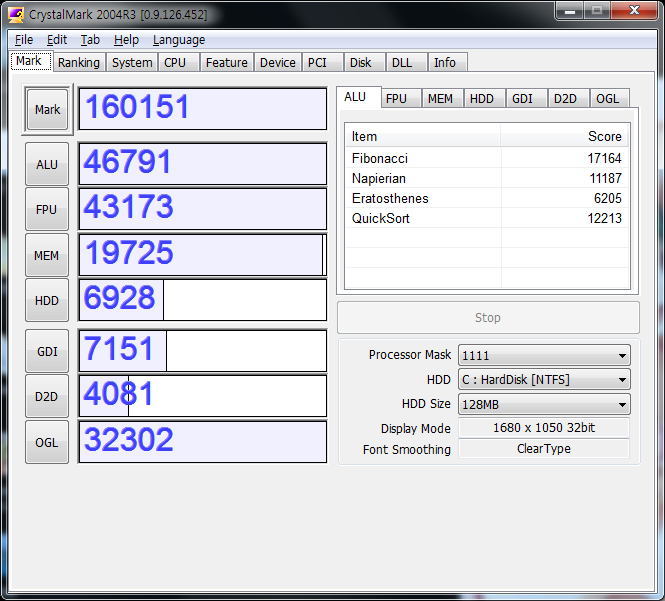Switch to the CPU tab
This screenshot has height=601, width=665.
point(179,62)
